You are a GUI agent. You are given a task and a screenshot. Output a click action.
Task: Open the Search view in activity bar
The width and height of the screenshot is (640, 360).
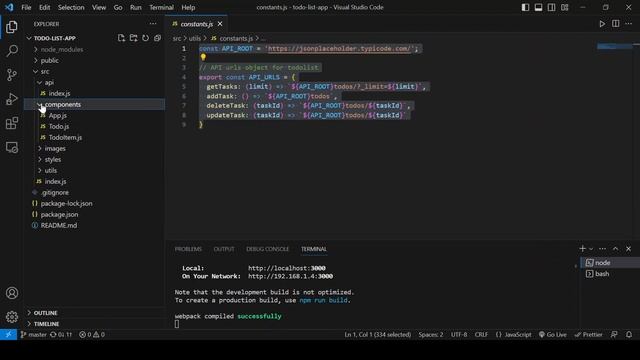click(12, 51)
